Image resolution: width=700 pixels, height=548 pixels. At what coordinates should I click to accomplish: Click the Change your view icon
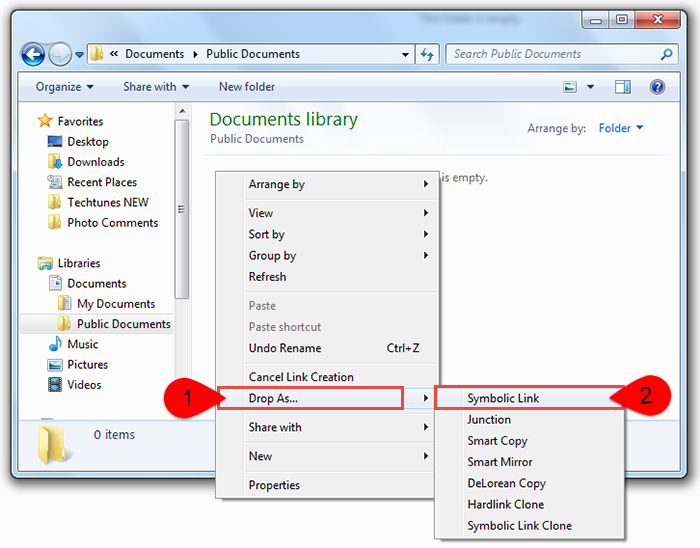coord(570,87)
